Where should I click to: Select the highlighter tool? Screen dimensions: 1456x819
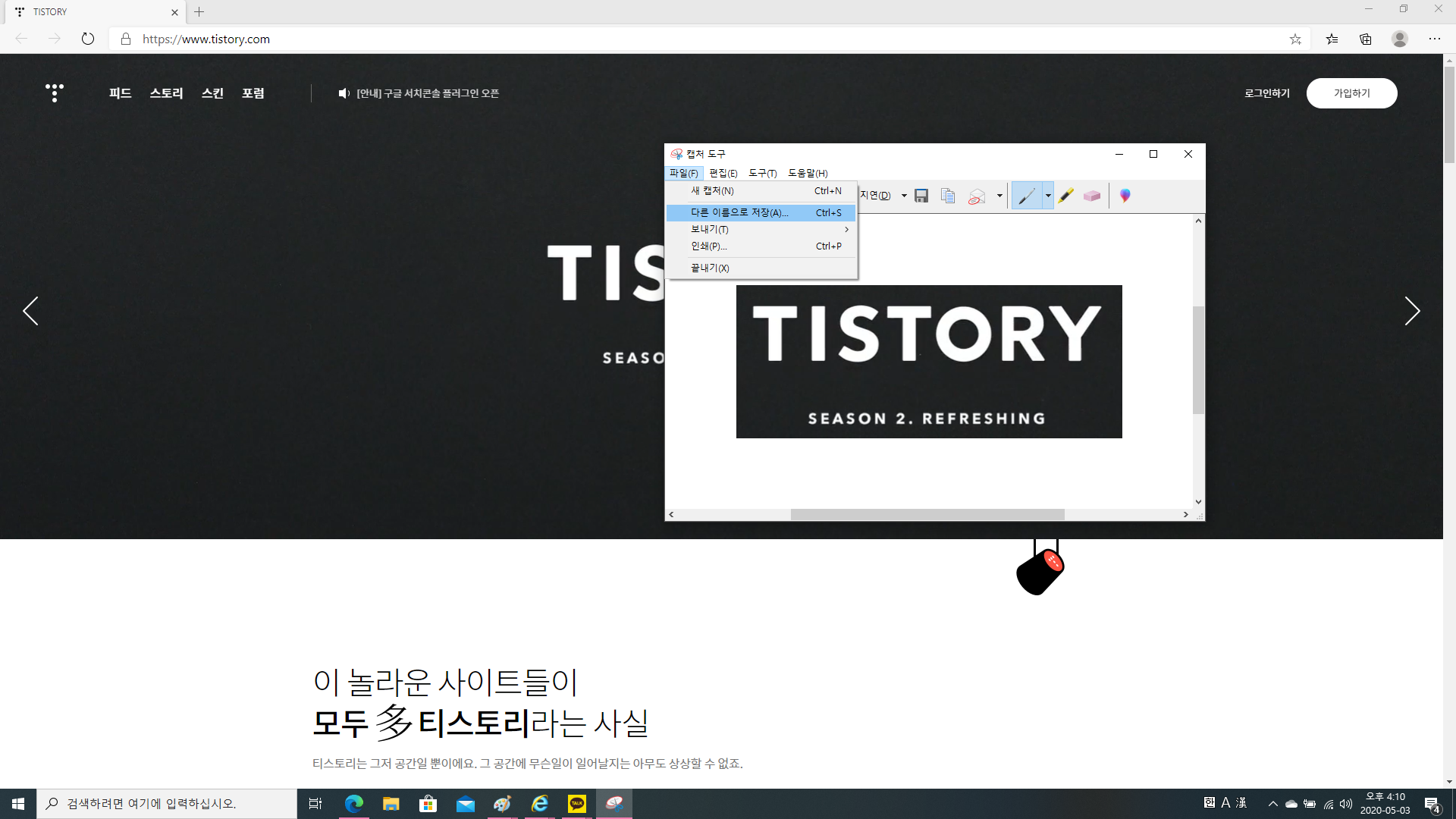pyautogui.click(x=1066, y=196)
